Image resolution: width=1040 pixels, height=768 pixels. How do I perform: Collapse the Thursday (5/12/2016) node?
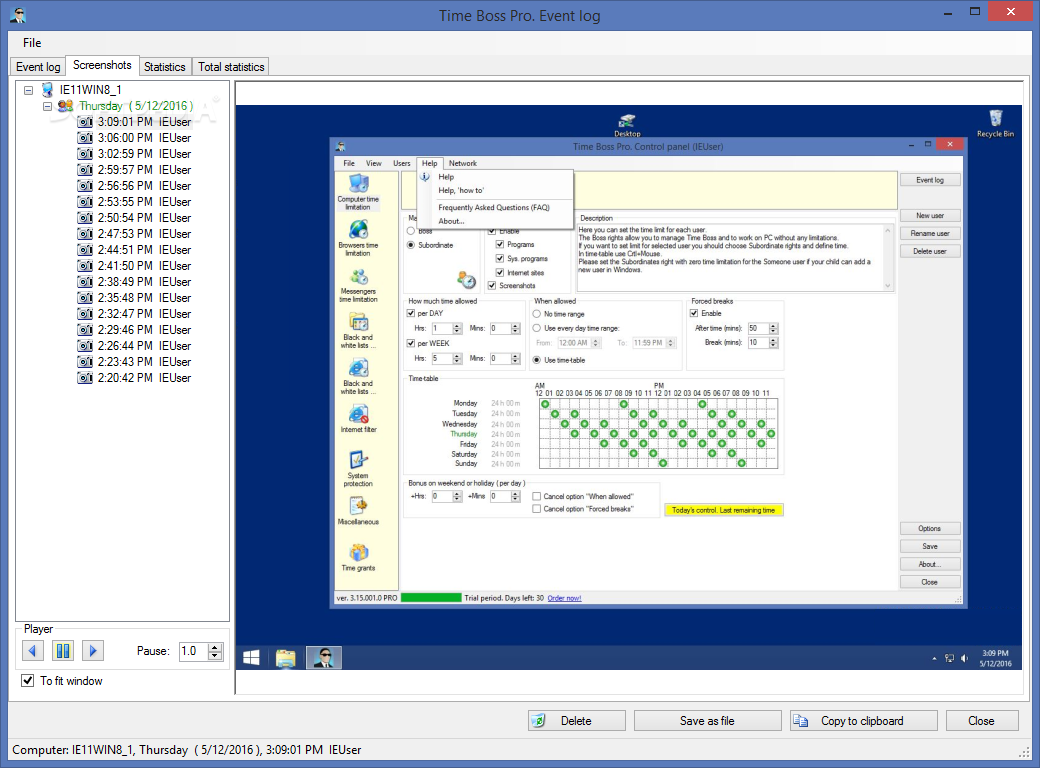[x=47, y=106]
